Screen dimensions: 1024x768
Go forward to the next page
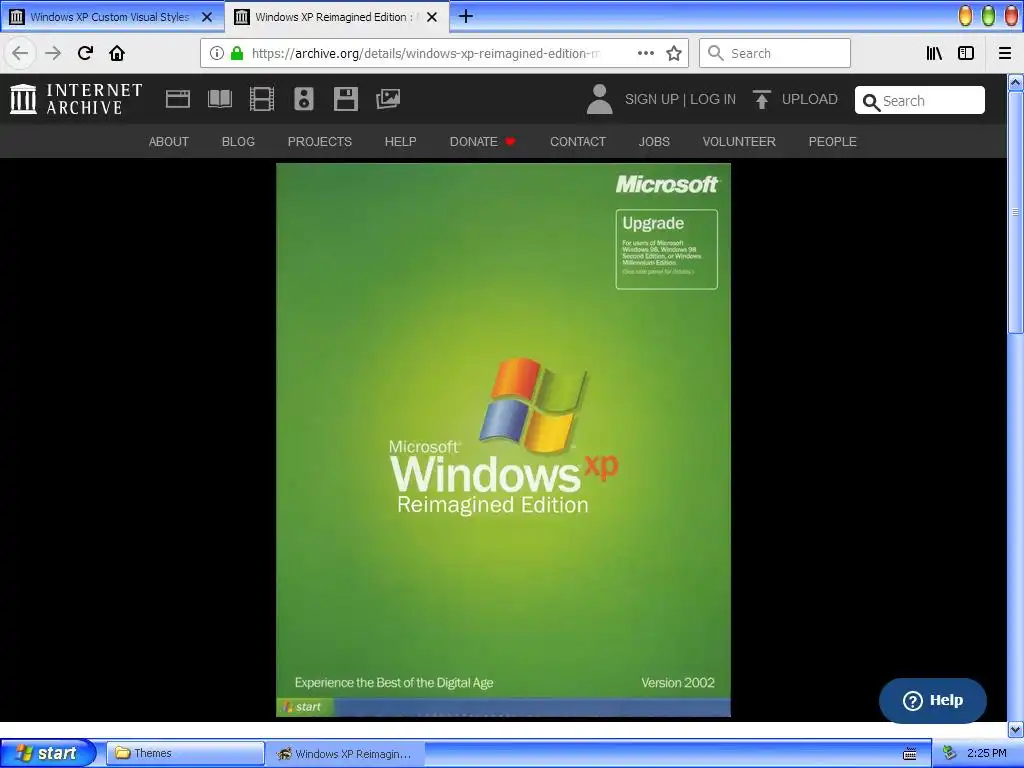53,53
